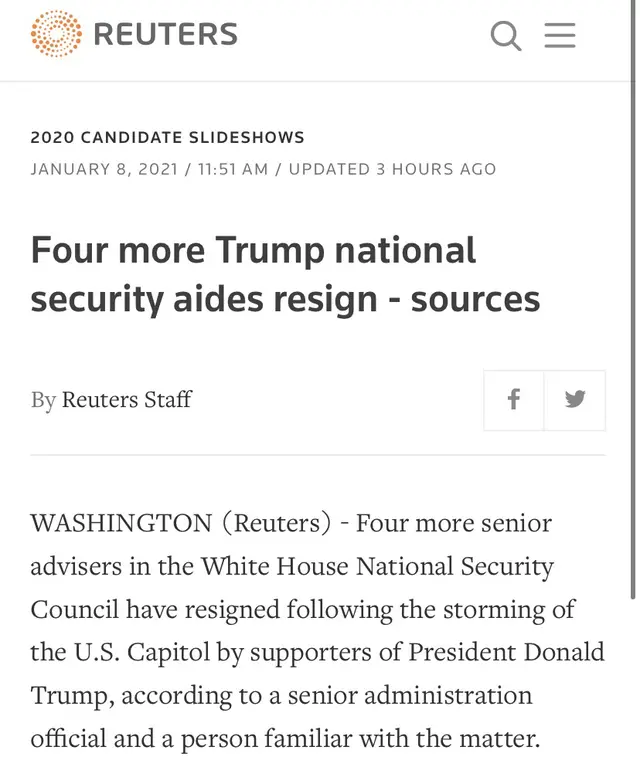The height and width of the screenshot is (774, 640).
Task: Click the headline word 'sources'
Action: tap(475, 299)
